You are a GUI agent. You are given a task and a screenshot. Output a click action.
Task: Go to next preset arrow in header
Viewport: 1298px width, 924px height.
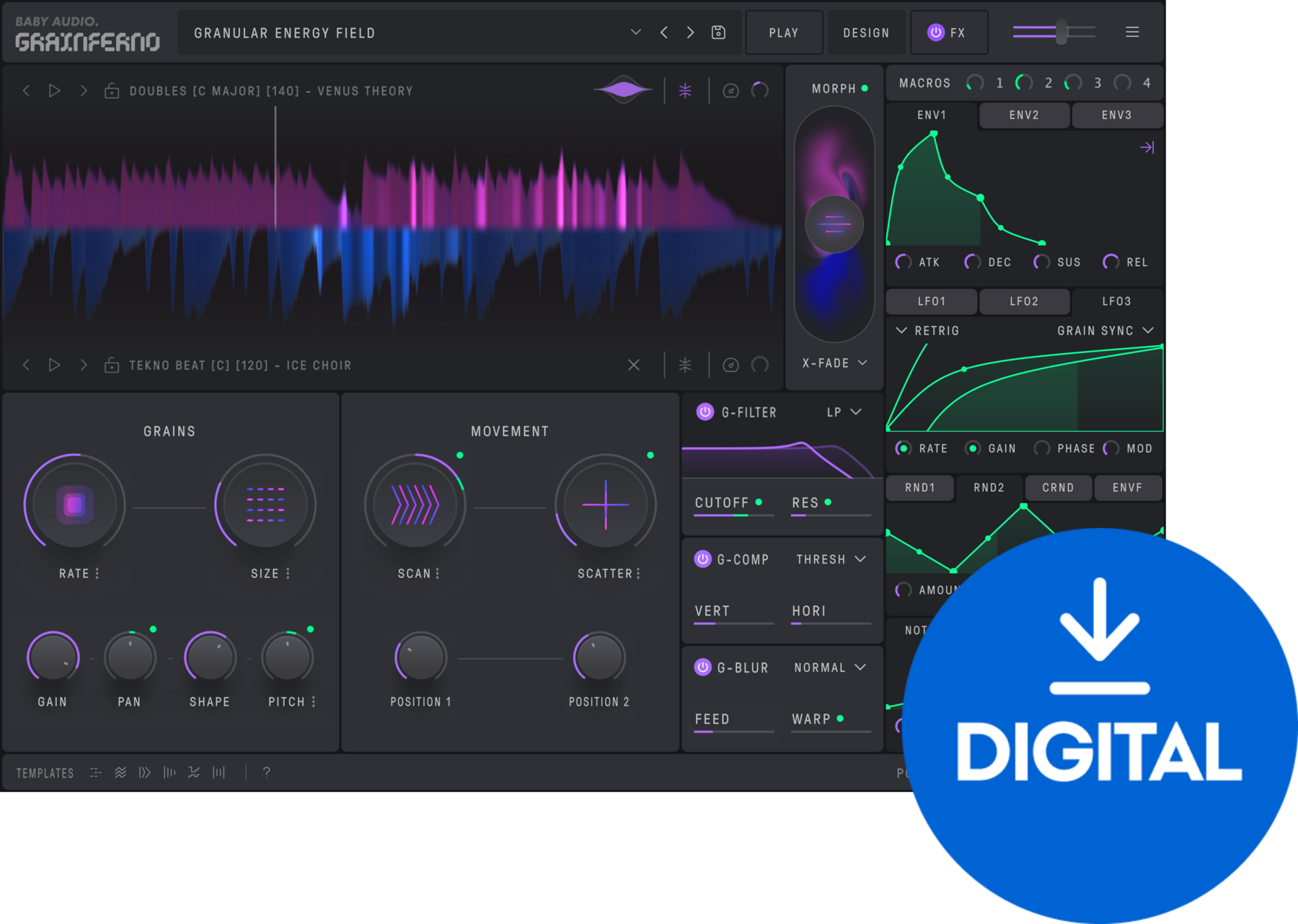click(690, 32)
